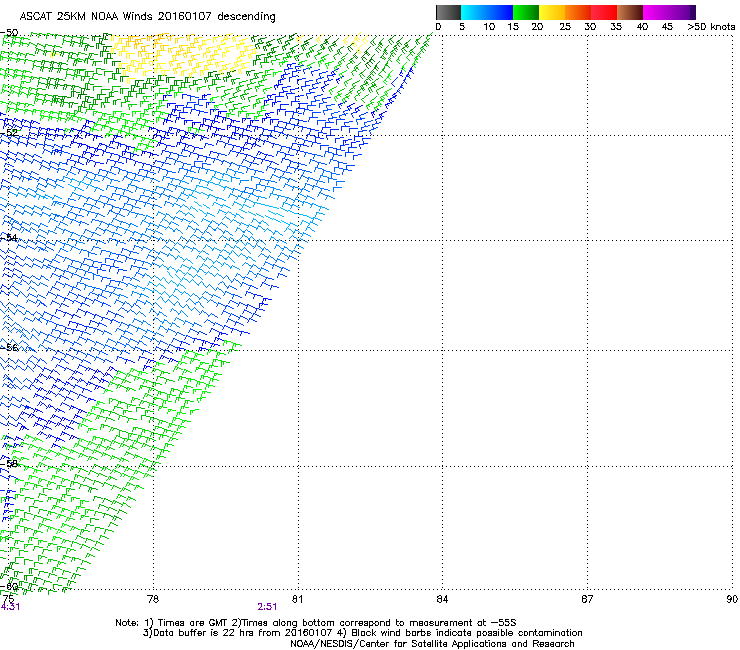
Task: Click the '40' label under the color scale
Action: tap(642, 27)
